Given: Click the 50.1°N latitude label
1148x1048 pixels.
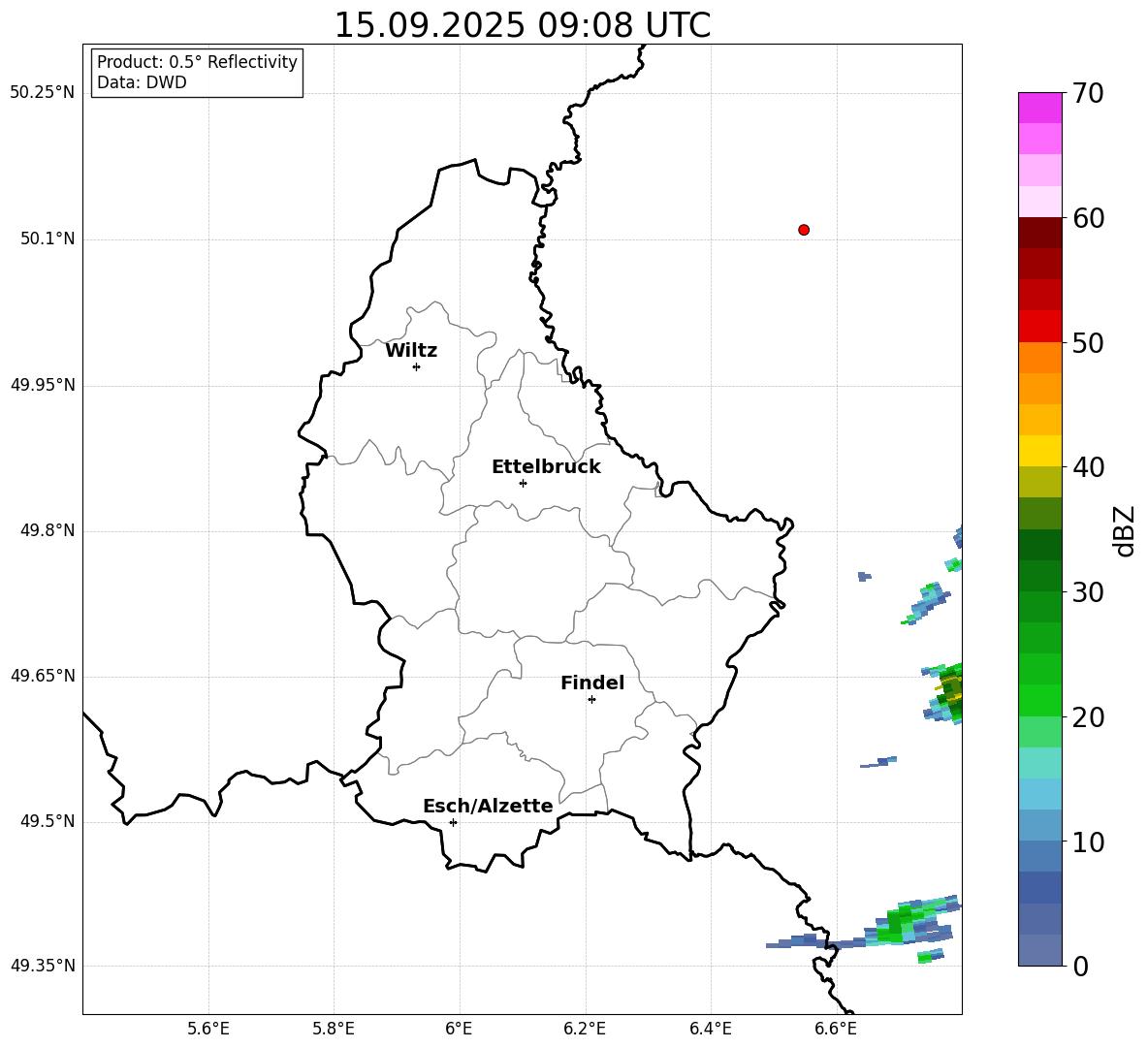Looking at the screenshot, I should [x=48, y=239].
